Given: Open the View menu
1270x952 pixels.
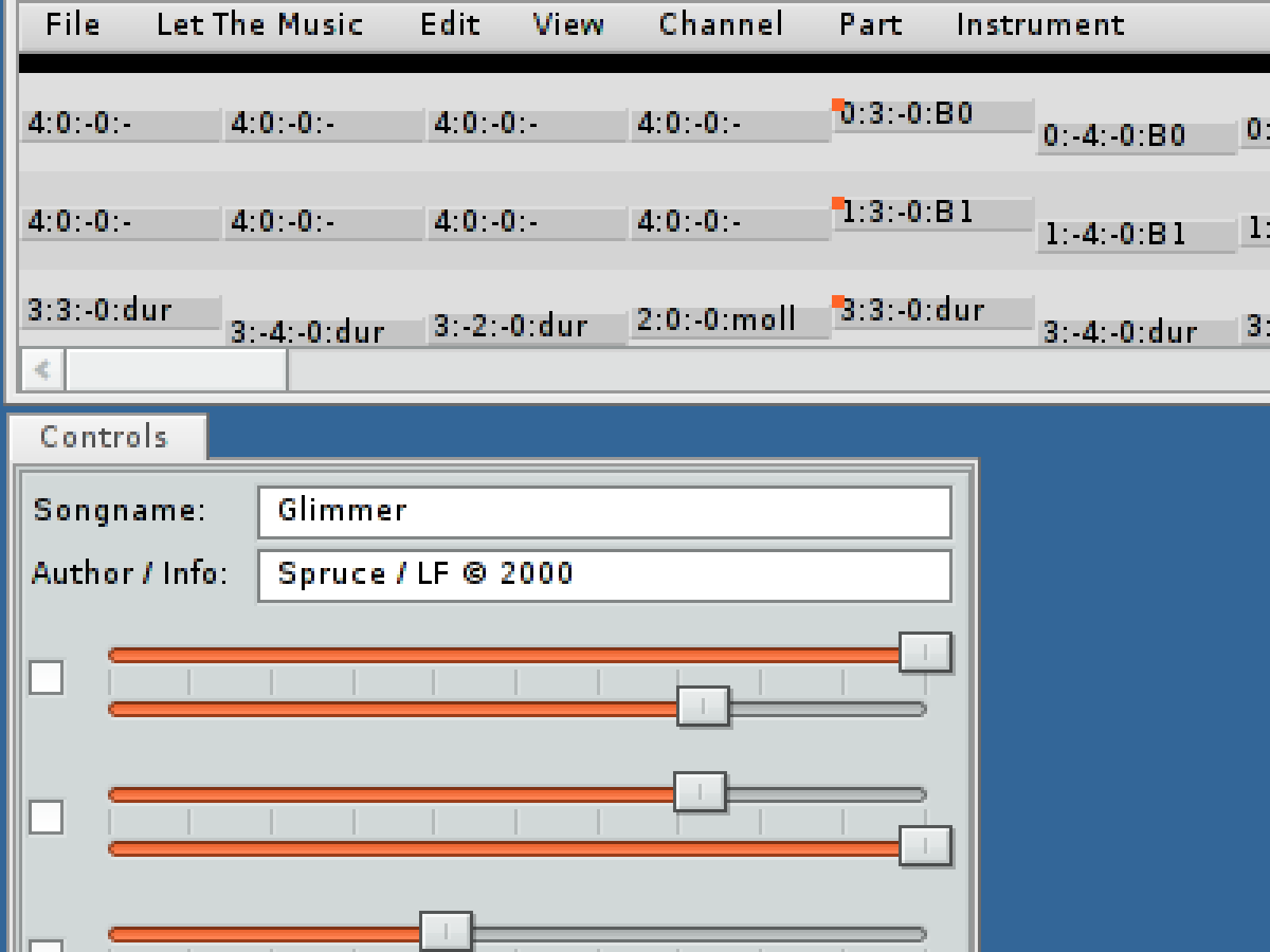Looking at the screenshot, I should pos(568,25).
